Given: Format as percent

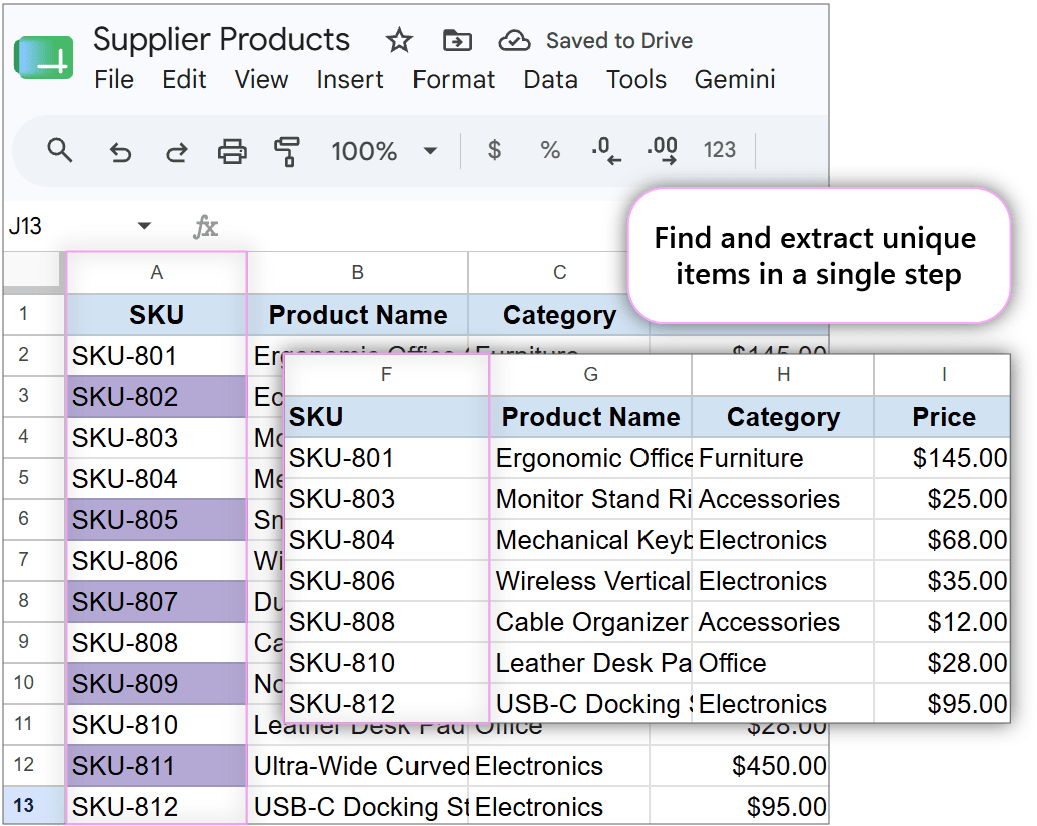Looking at the screenshot, I should [550, 149].
